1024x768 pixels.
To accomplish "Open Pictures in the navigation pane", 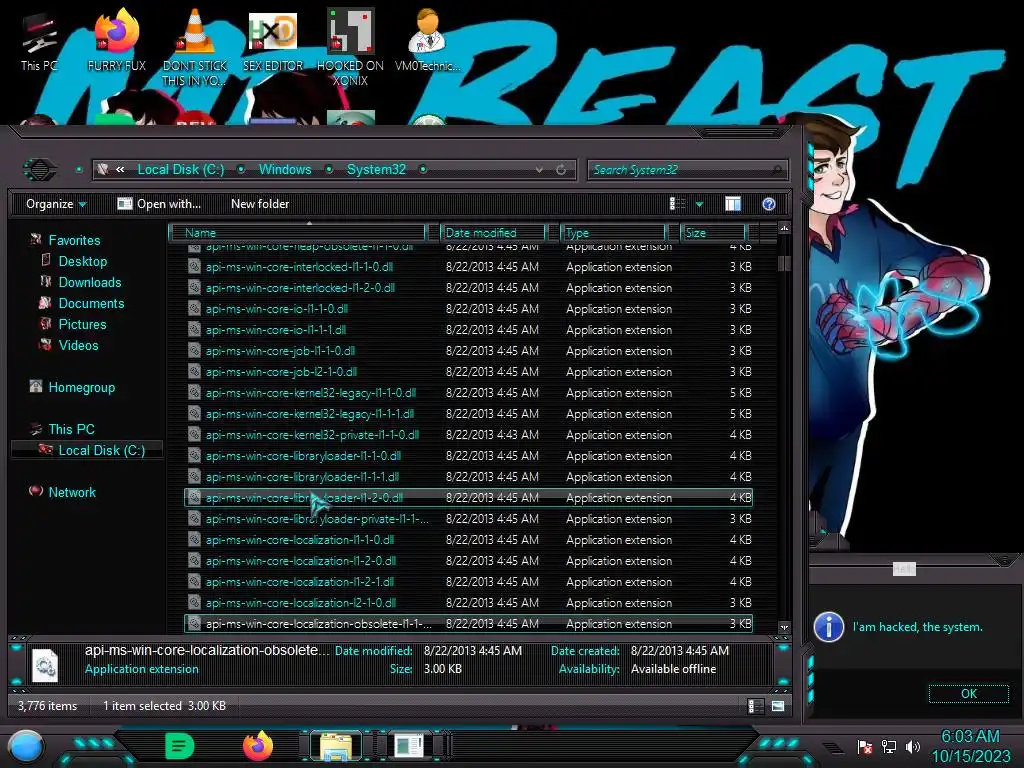I will [x=82, y=324].
